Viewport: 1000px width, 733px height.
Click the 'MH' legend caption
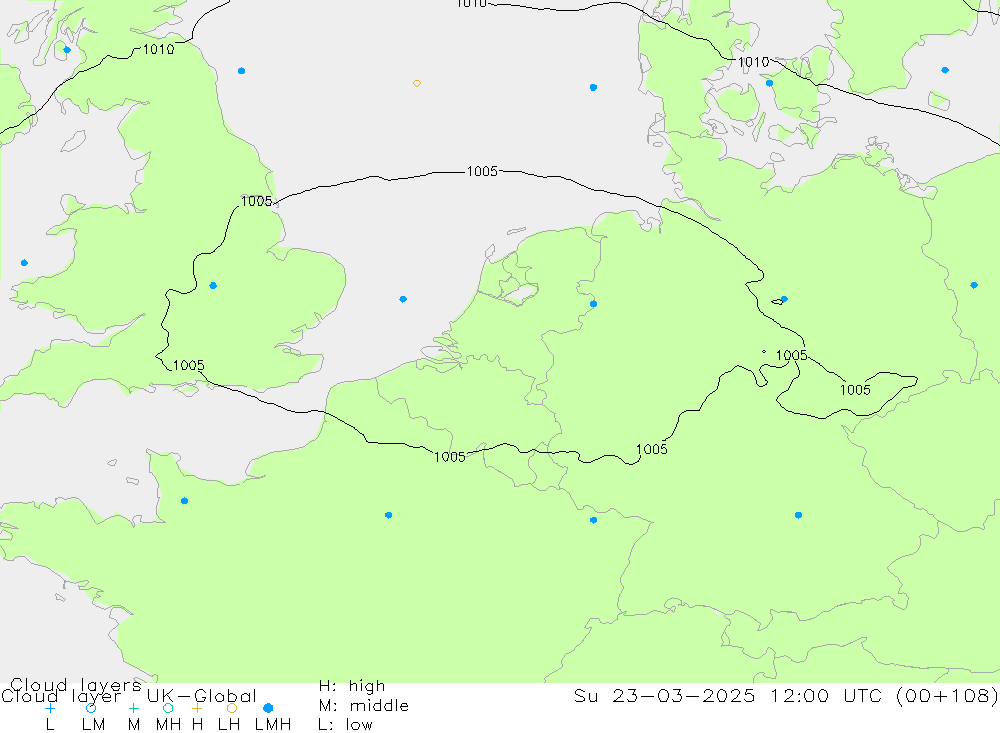pyautogui.click(x=168, y=725)
